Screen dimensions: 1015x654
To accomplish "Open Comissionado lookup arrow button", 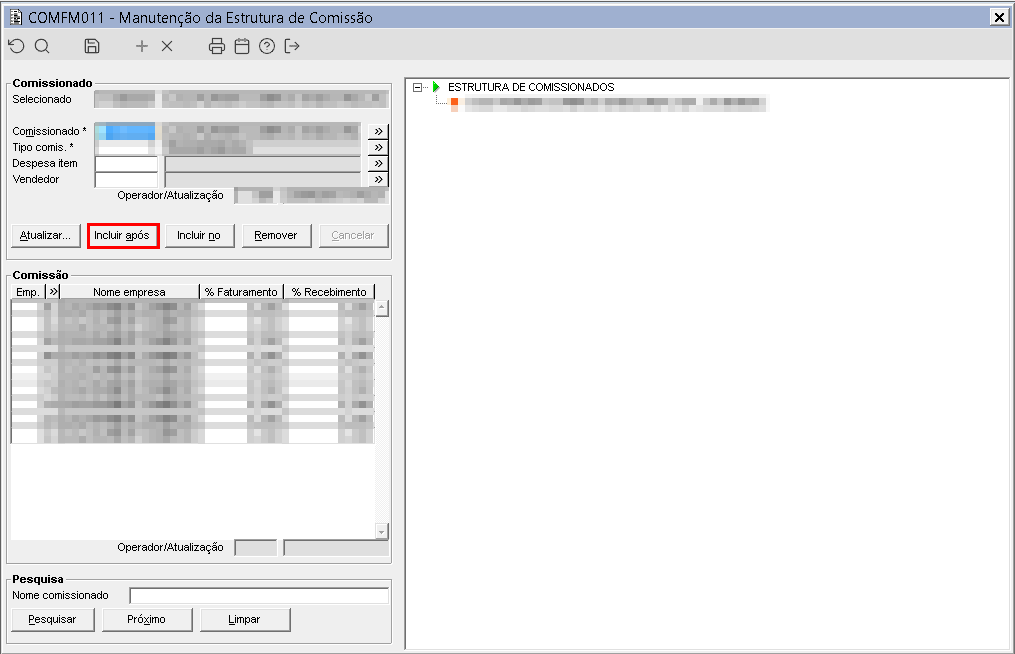I will [378, 131].
